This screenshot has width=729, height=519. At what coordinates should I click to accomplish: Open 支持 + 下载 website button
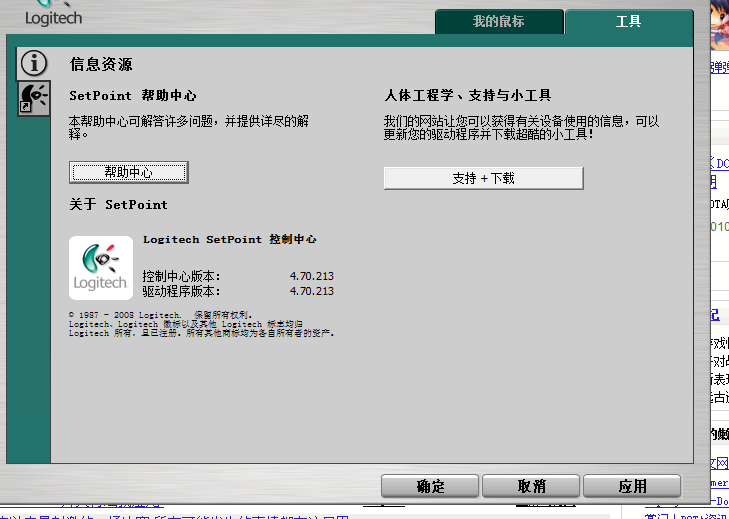click(484, 179)
